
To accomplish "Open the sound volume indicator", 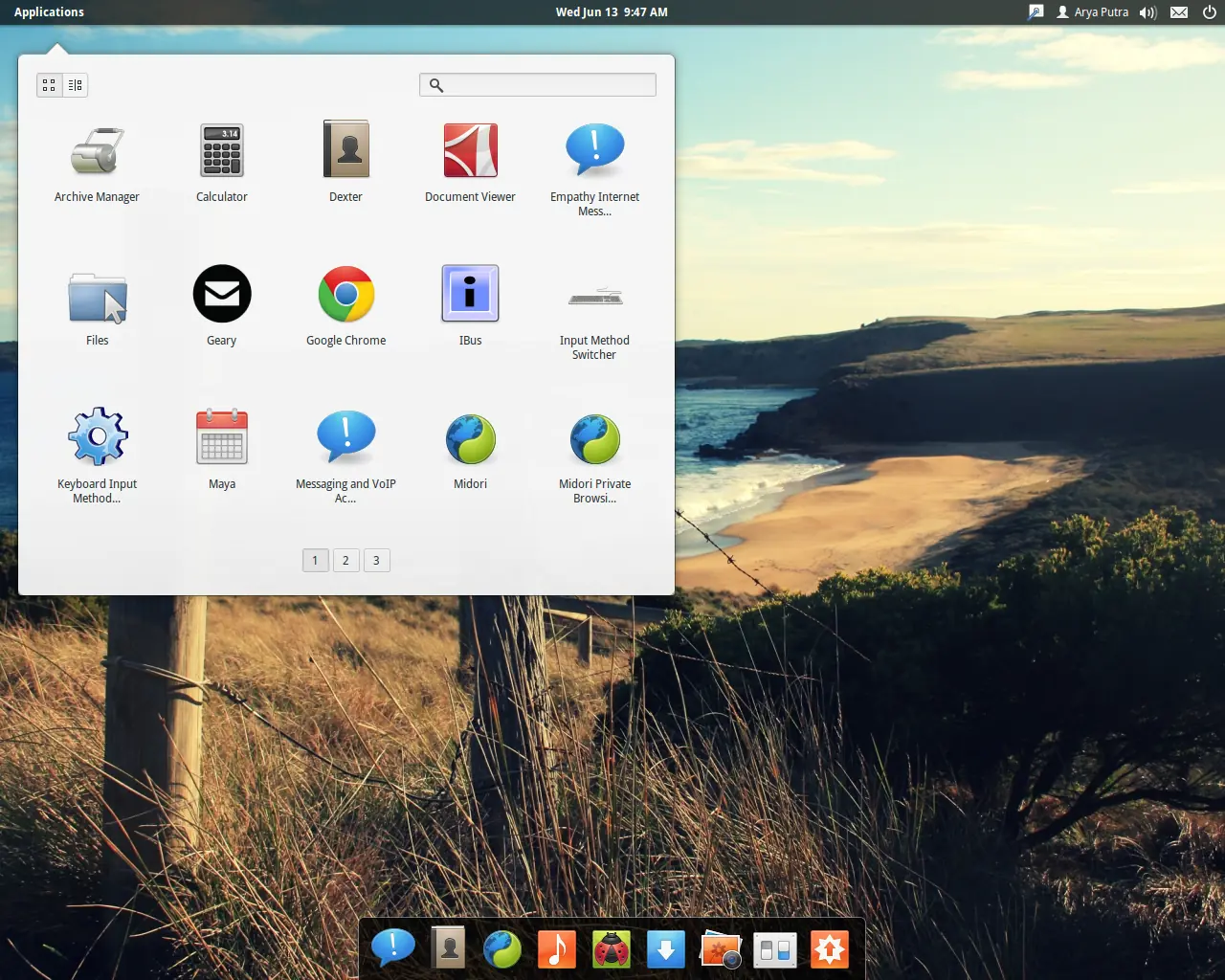I will click(x=1148, y=12).
